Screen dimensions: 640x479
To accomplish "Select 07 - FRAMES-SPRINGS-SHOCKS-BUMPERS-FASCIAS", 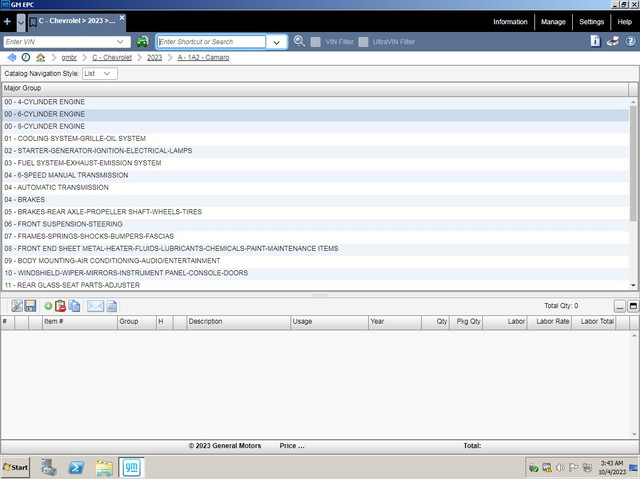I will [315, 237].
